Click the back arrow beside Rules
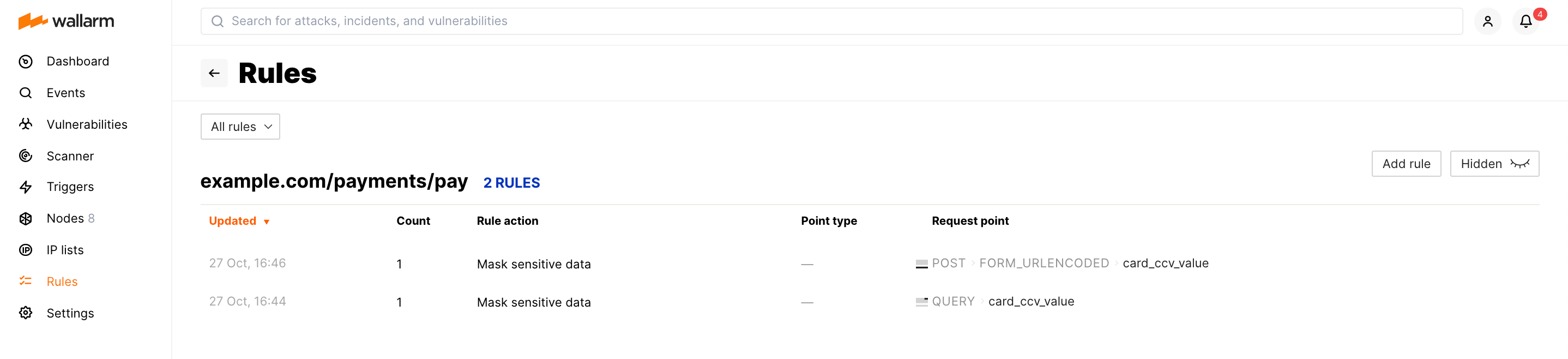1568x359 pixels. (x=214, y=73)
